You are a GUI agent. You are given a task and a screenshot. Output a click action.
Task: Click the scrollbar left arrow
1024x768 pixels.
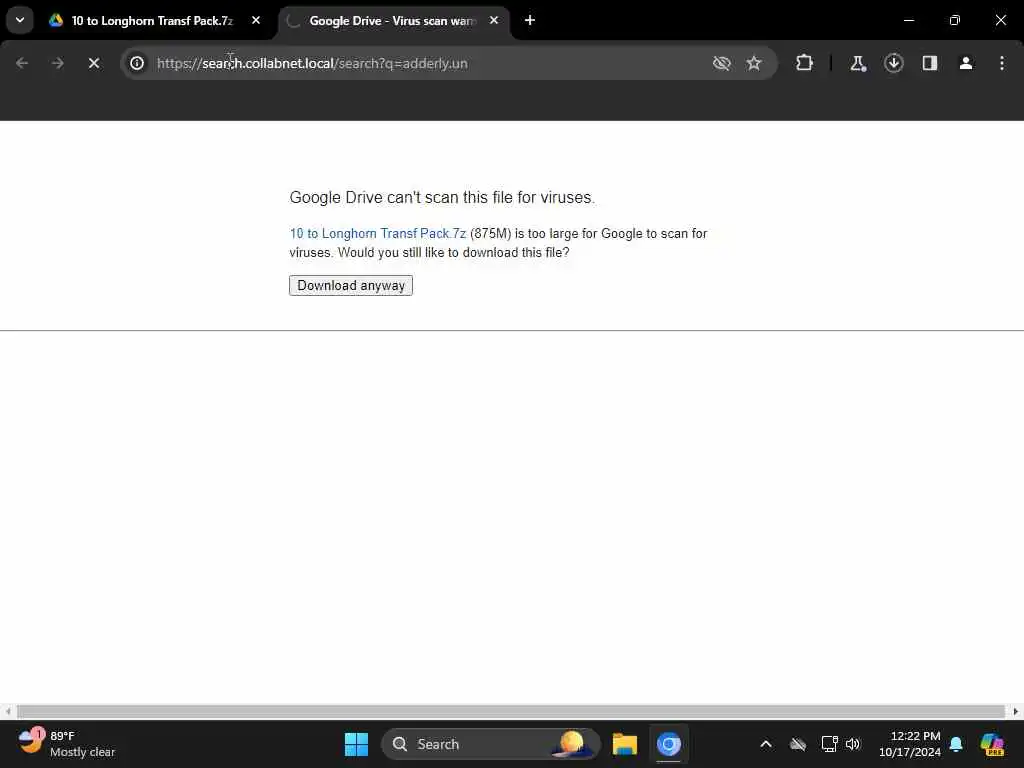click(x=7, y=711)
